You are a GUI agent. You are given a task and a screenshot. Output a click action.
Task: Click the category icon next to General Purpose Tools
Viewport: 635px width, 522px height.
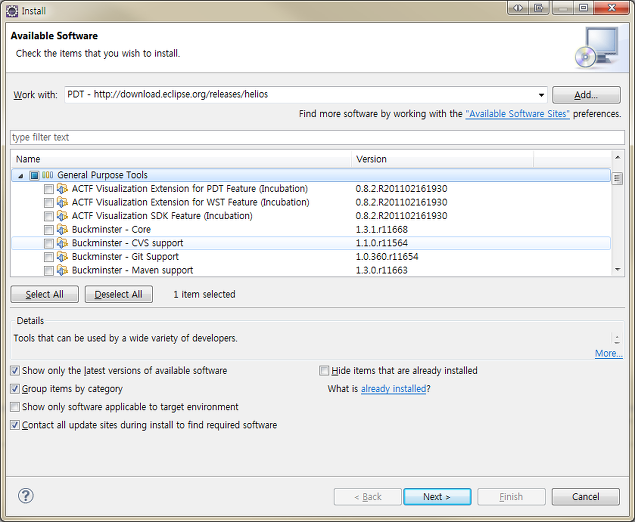coord(47,175)
